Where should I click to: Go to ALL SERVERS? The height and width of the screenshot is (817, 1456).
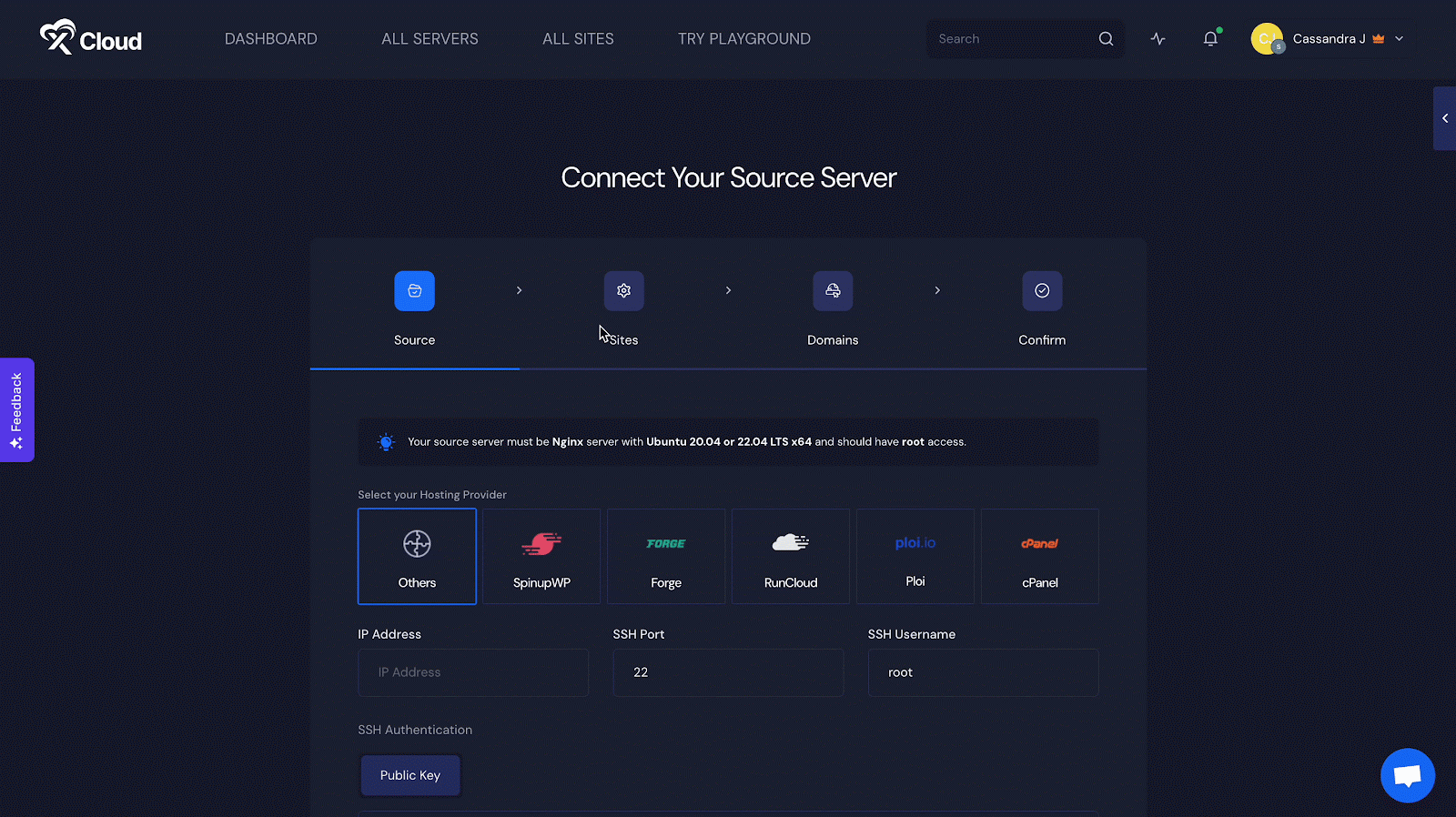[x=430, y=39]
